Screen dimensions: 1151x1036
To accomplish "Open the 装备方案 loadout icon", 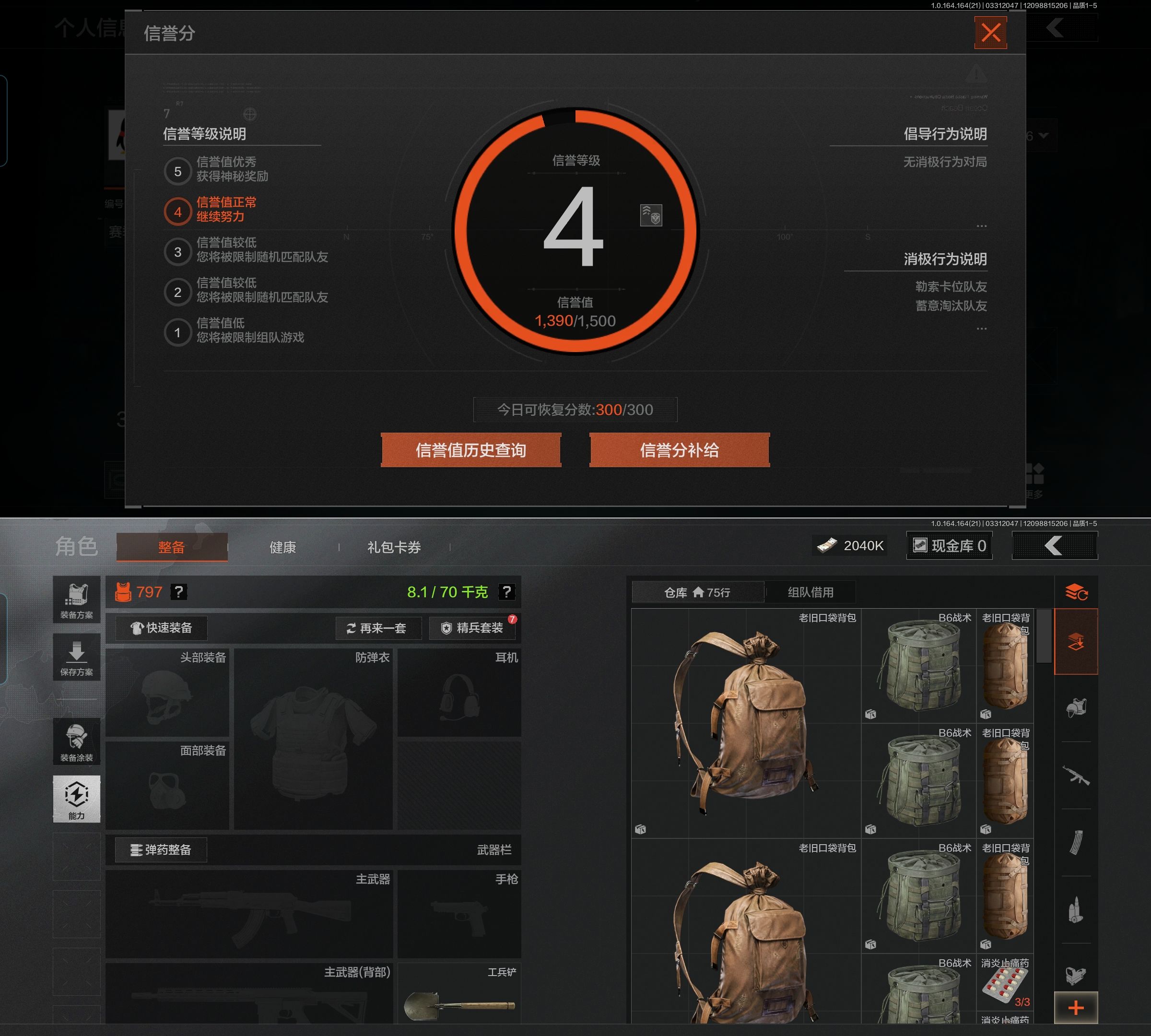I will 76,600.
